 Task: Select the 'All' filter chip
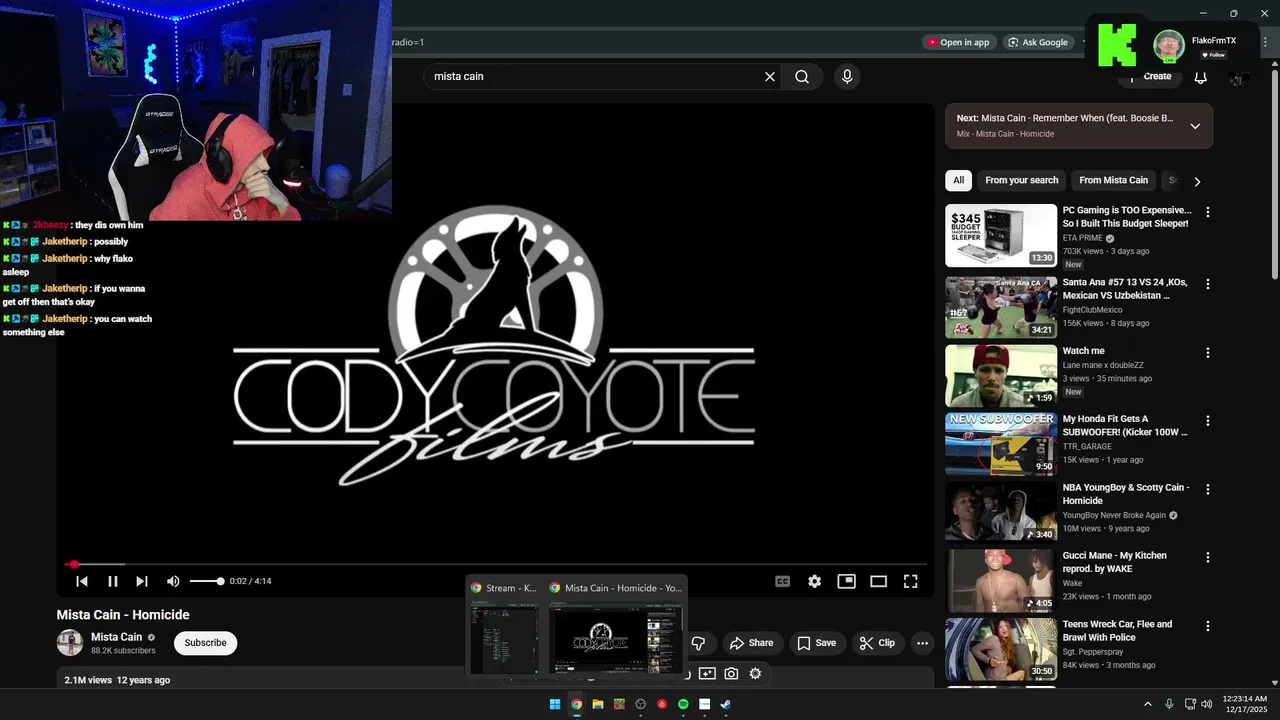(x=958, y=180)
